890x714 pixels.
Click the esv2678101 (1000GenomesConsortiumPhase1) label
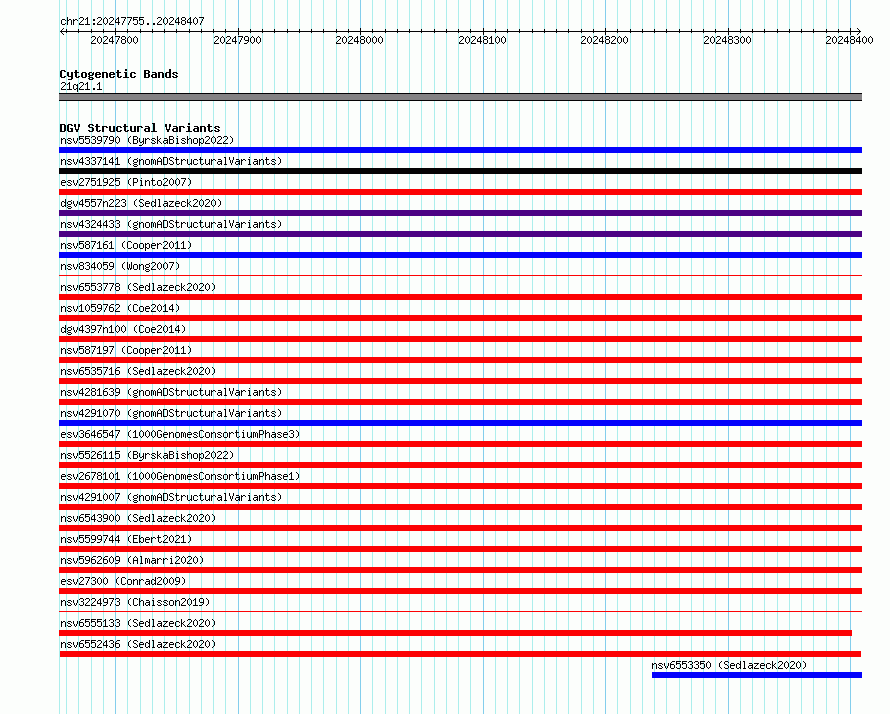coord(180,476)
